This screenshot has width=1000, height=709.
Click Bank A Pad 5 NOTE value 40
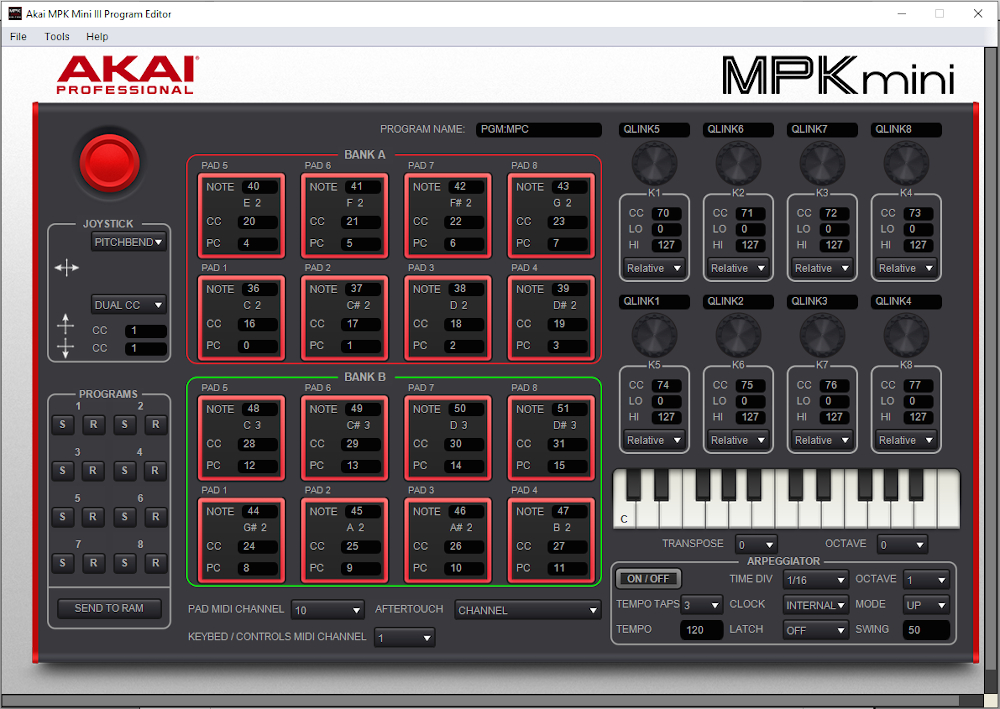[x=260, y=186]
